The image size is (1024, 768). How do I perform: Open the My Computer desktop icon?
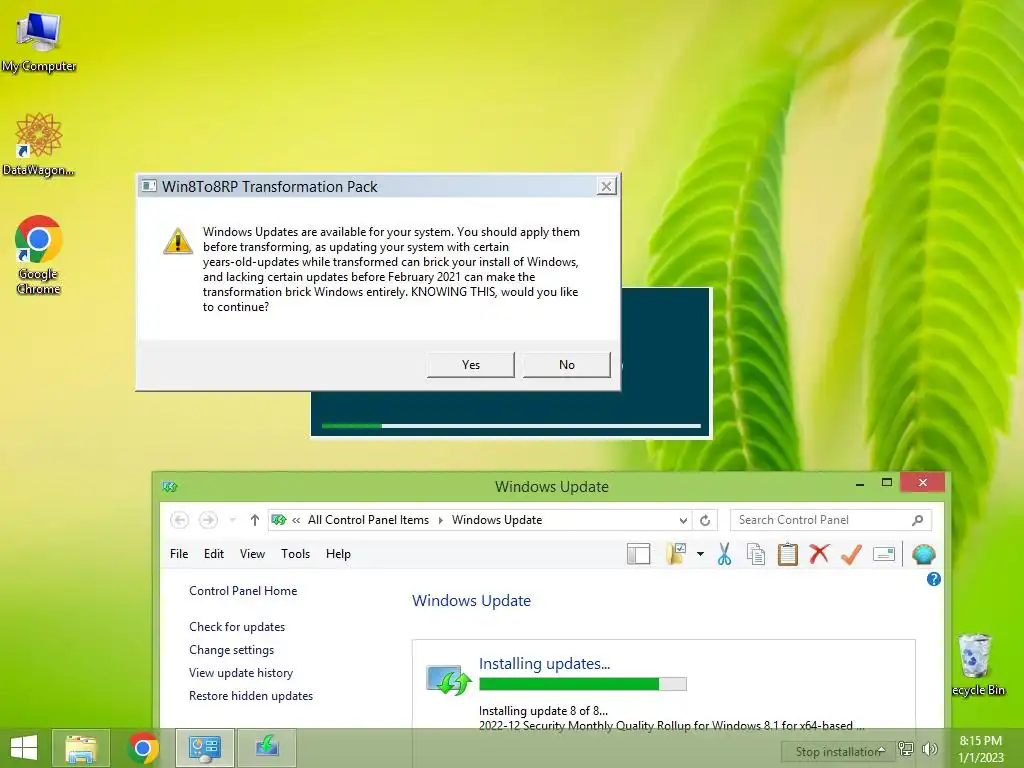[x=39, y=40]
